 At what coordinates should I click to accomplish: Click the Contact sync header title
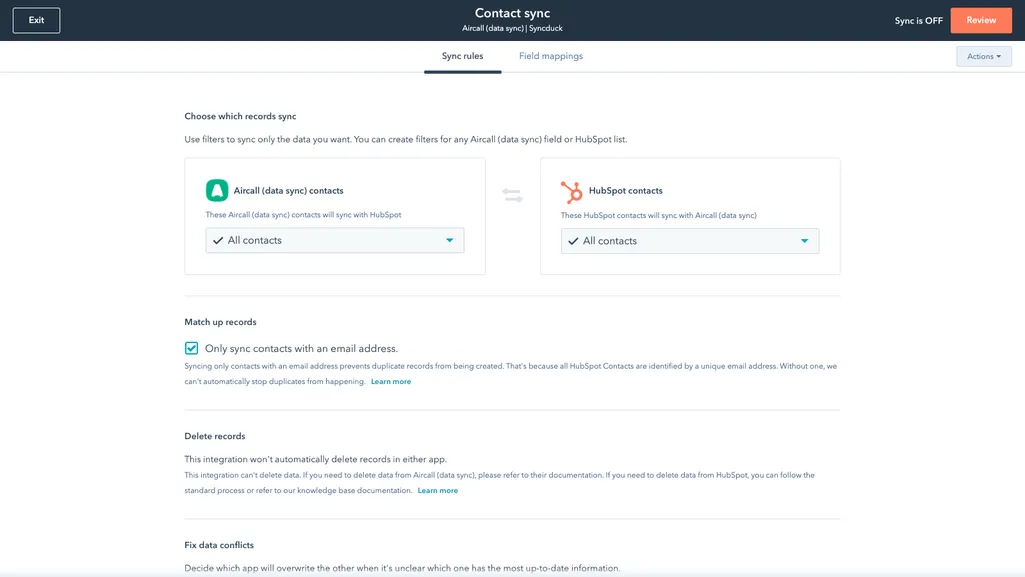512,12
